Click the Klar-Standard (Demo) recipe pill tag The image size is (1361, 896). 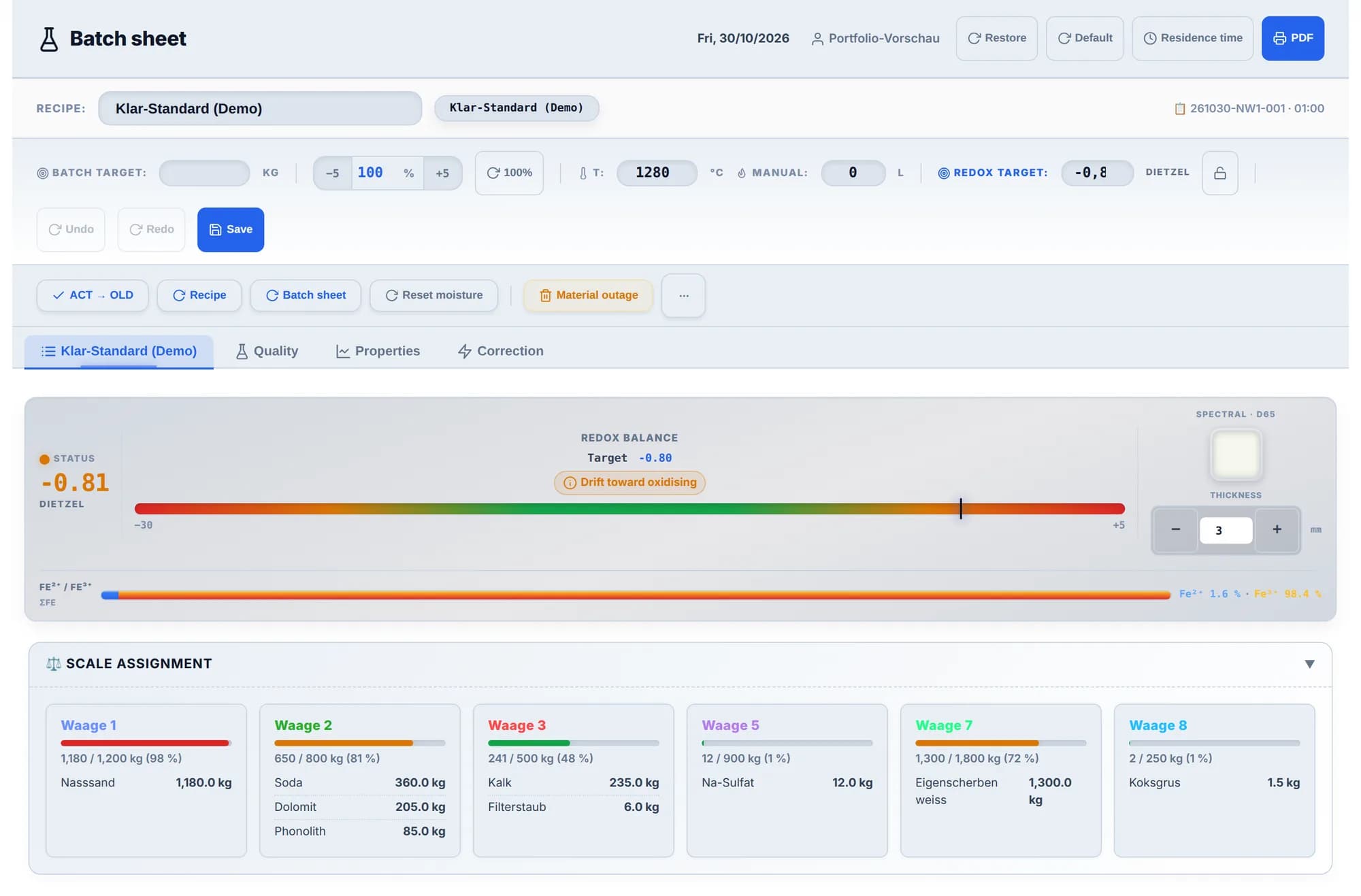pyautogui.click(x=516, y=108)
